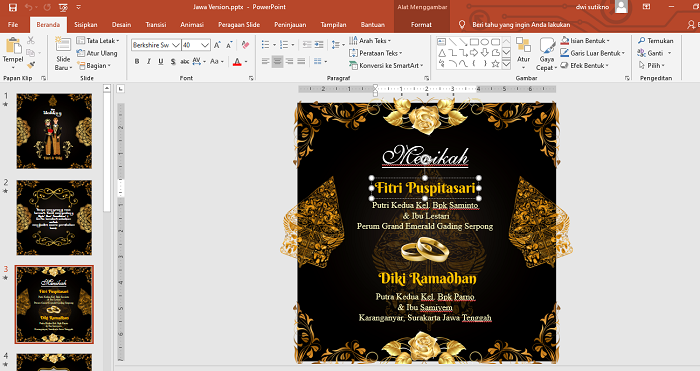This screenshot has height=371, width=700.
Task: Open the drawing tools Format tab
Action: coord(421,25)
